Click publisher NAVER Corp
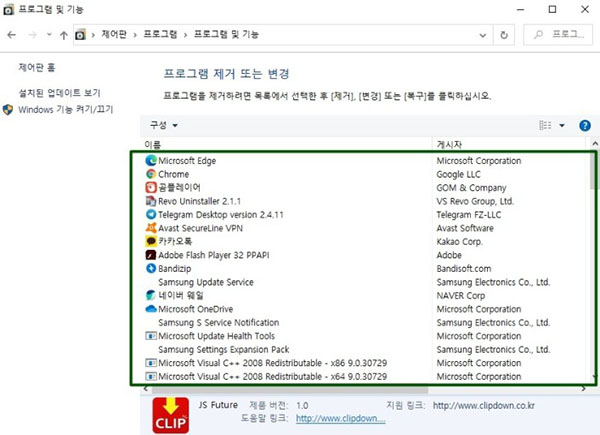 [461, 295]
